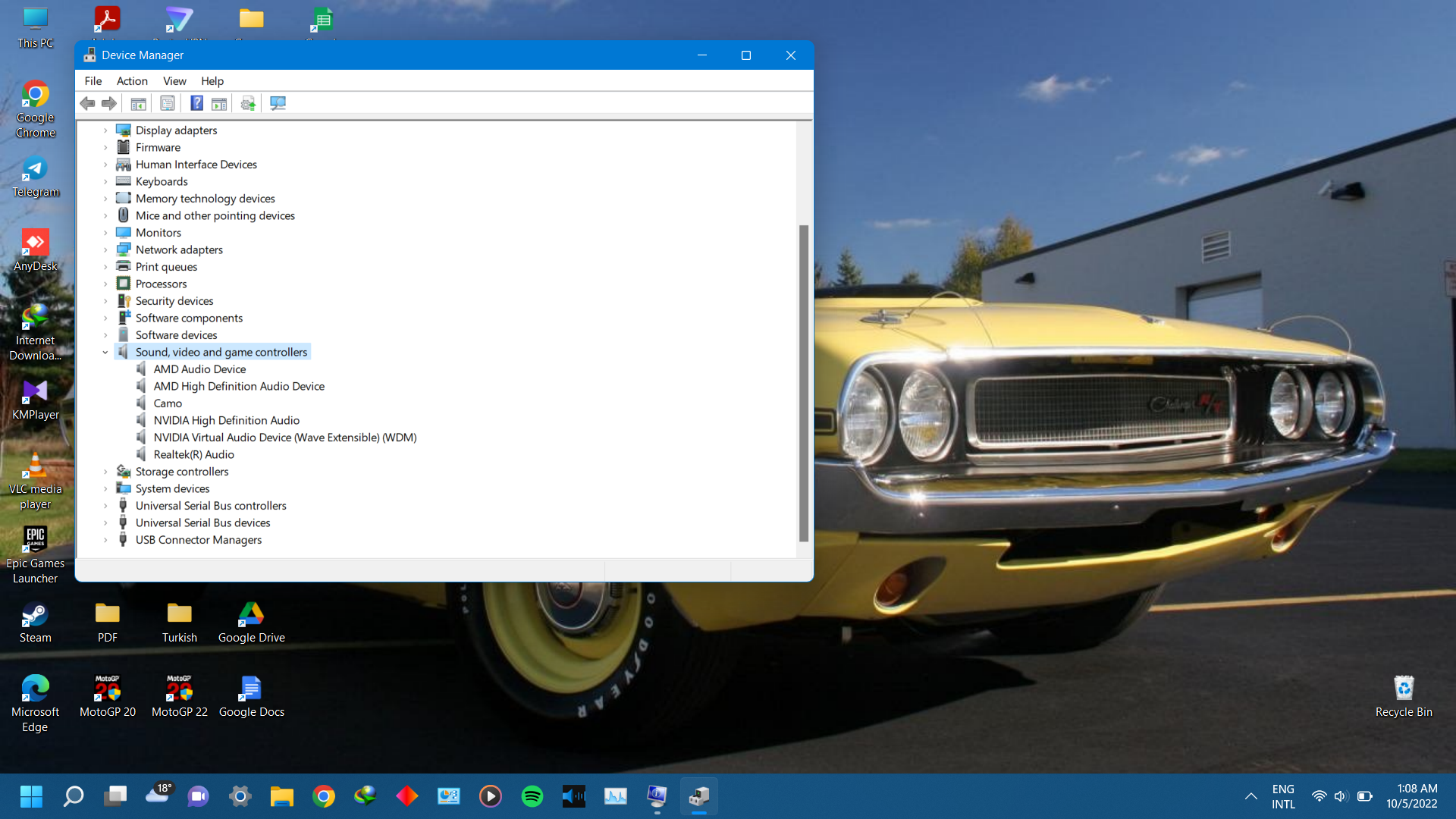Expand the Display adapters category
This screenshot has height=819, width=1456.
pos(105,130)
